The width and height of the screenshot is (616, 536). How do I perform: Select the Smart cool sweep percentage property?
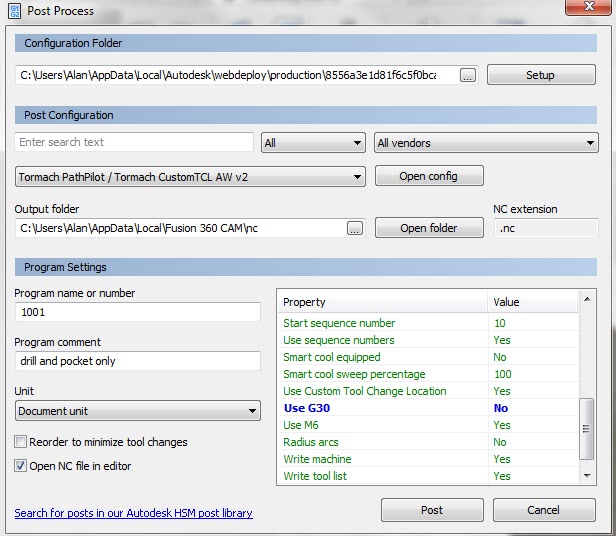coord(354,374)
